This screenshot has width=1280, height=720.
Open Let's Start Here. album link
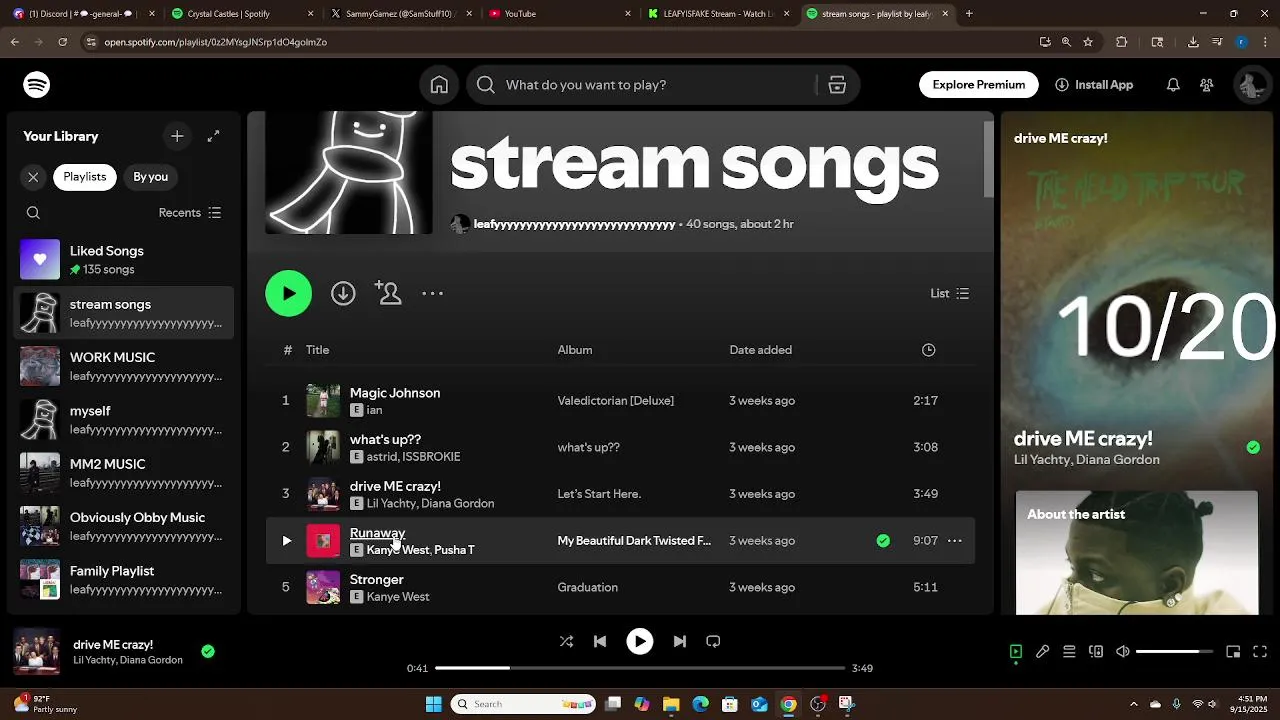pyautogui.click(x=599, y=494)
